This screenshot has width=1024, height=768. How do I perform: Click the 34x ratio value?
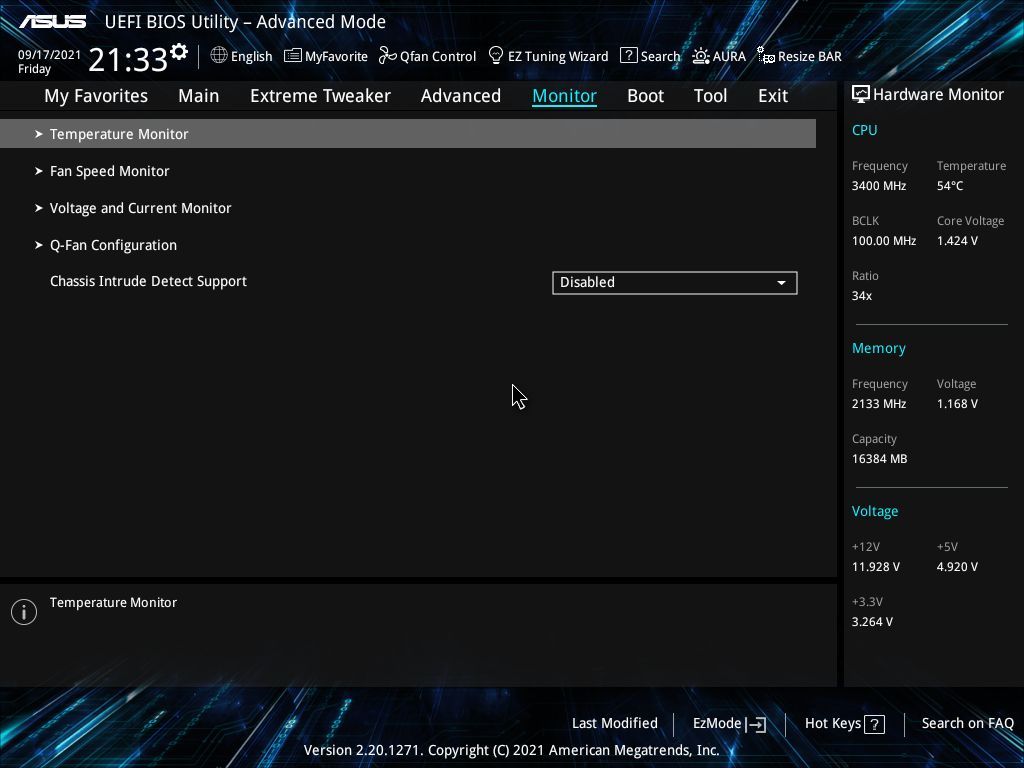tap(861, 296)
